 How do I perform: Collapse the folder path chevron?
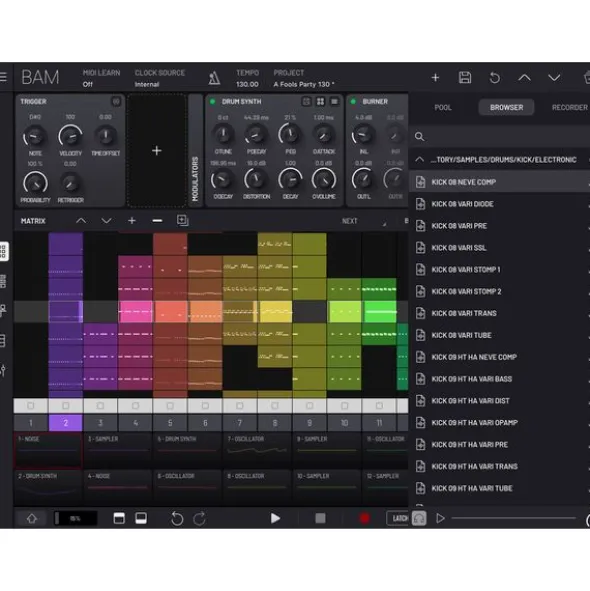[x=419, y=159]
